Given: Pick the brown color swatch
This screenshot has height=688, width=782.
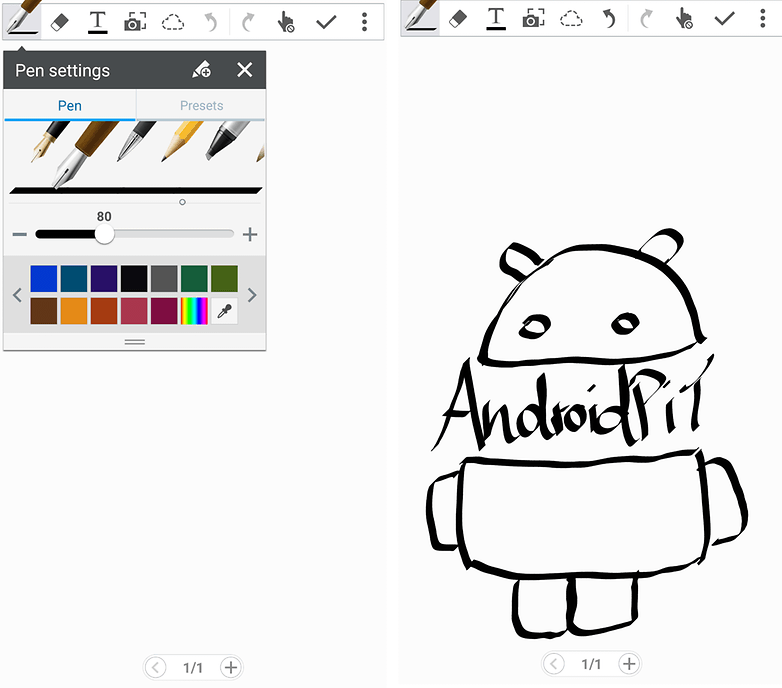Looking at the screenshot, I should [43, 311].
